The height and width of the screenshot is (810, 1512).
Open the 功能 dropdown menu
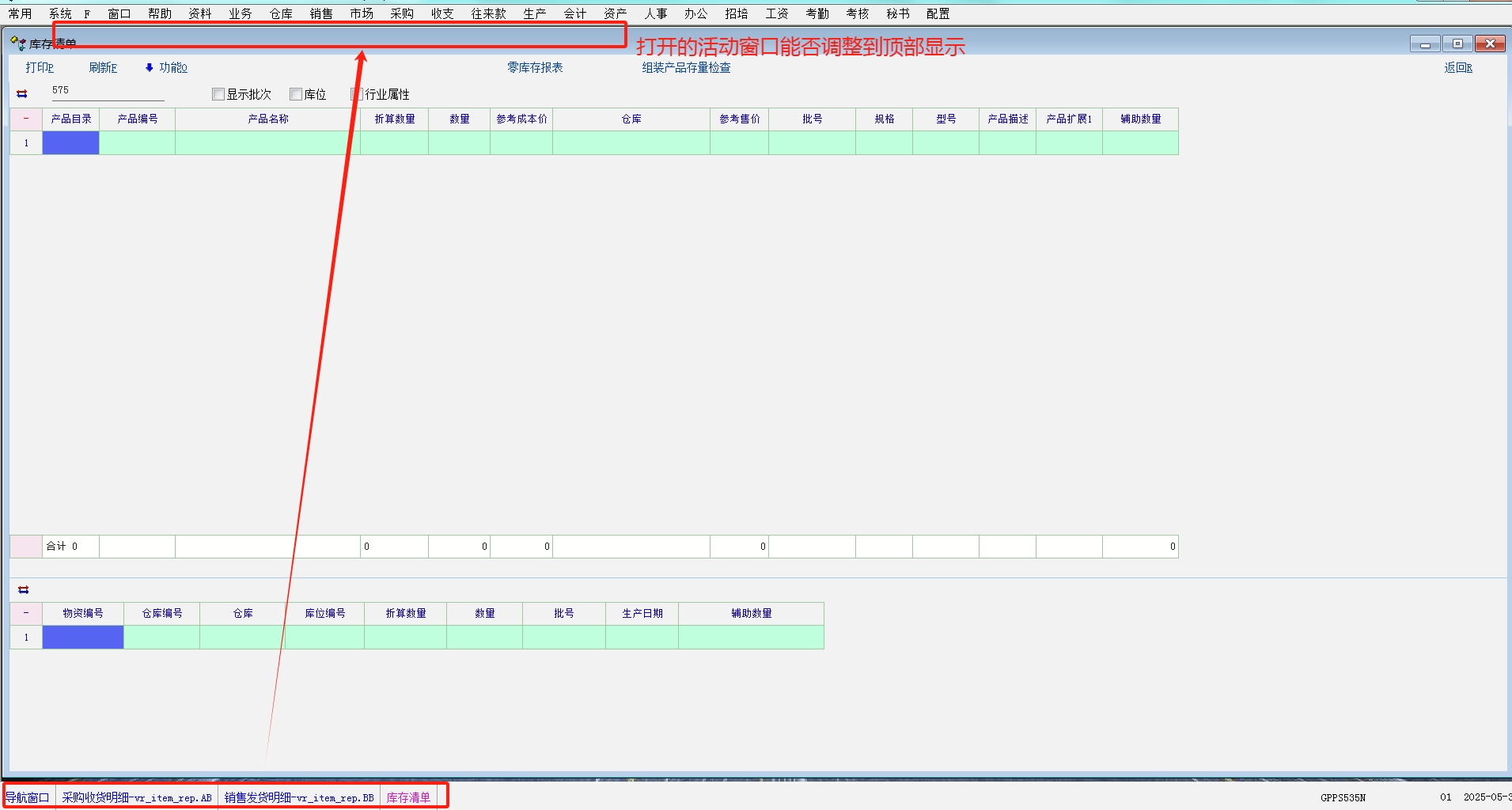(172, 68)
